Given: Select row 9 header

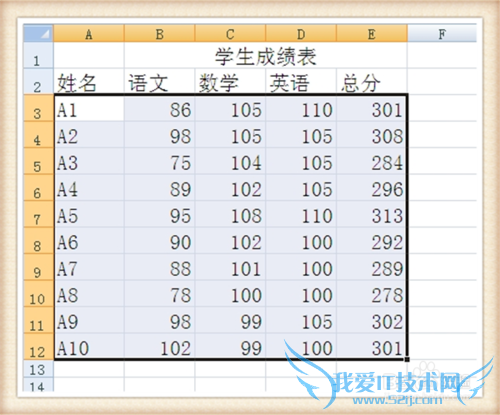Looking at the screenshot, I should point(38,267).
